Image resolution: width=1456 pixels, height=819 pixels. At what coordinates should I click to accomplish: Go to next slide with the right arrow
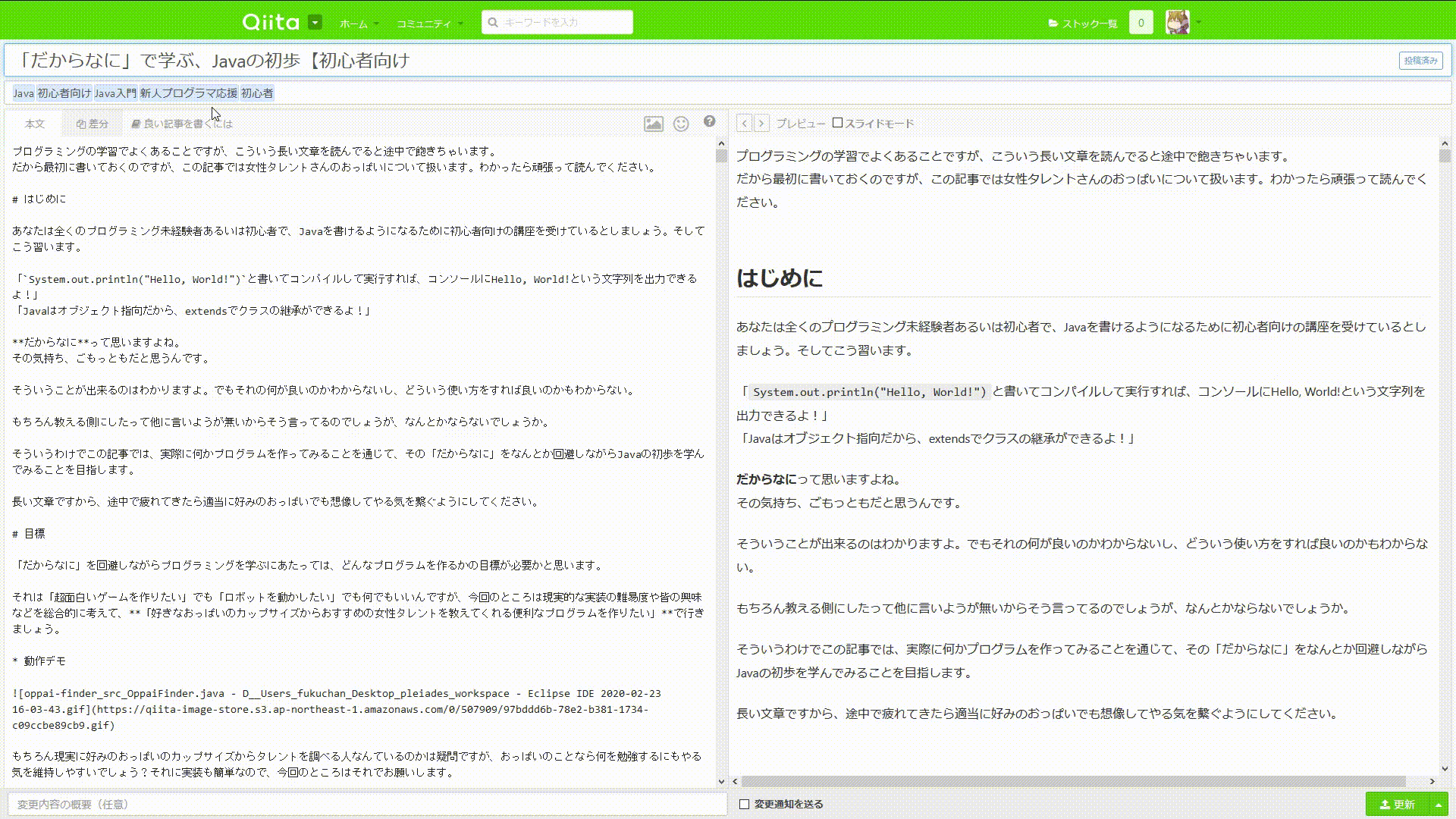click(762, 123)
